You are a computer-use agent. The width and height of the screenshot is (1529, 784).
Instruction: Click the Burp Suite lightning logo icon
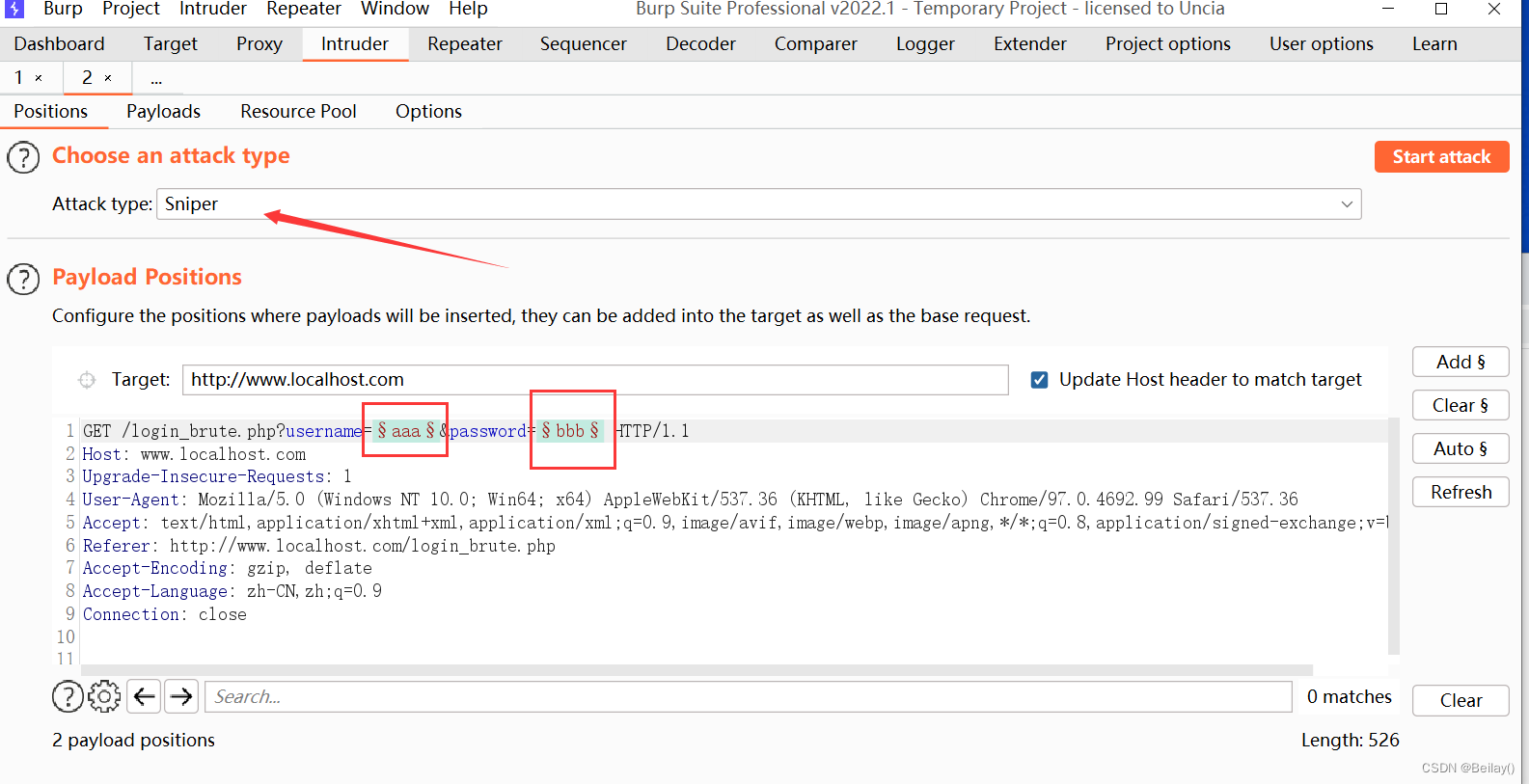click(x=14, y=9)
